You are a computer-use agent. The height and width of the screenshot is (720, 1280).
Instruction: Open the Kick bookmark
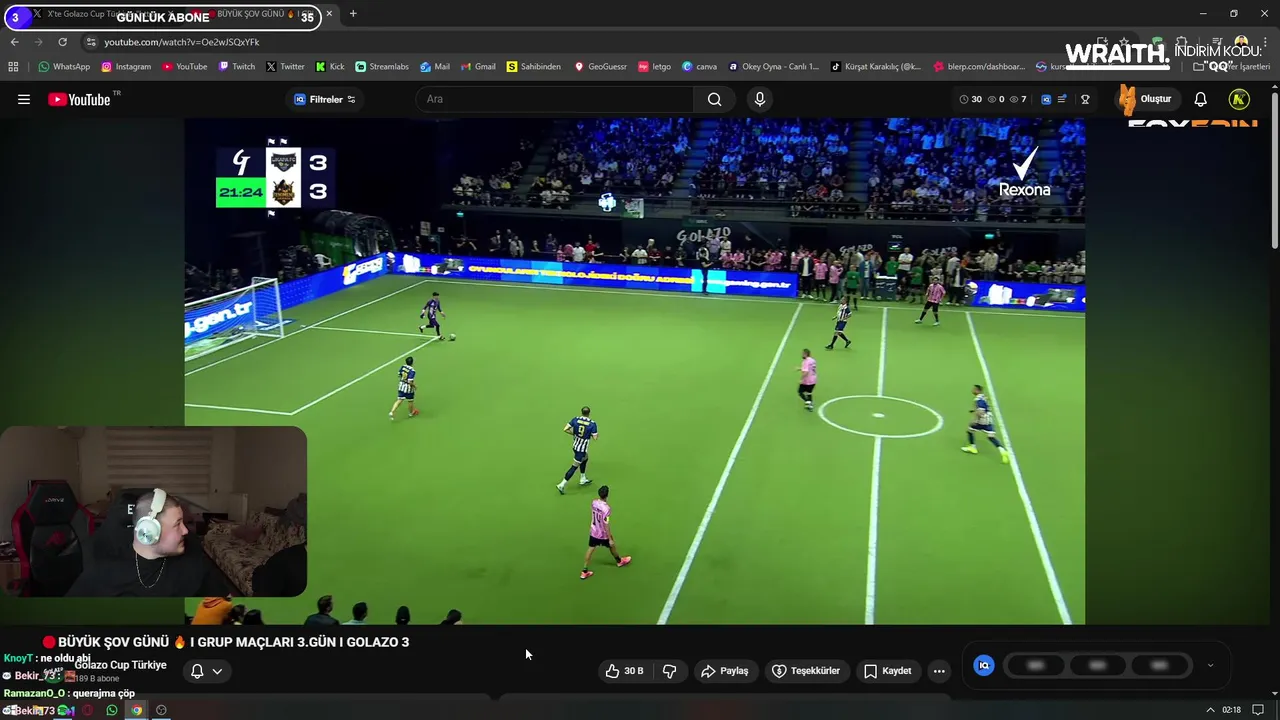tap(330, 67)
